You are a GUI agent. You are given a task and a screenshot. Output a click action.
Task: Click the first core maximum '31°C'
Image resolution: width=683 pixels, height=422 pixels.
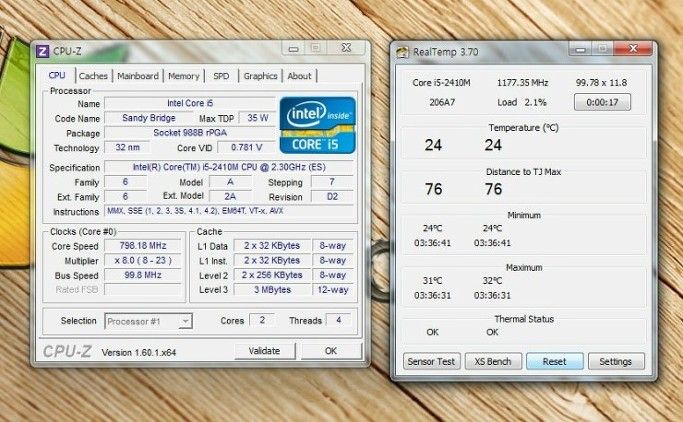coord(432,280)
